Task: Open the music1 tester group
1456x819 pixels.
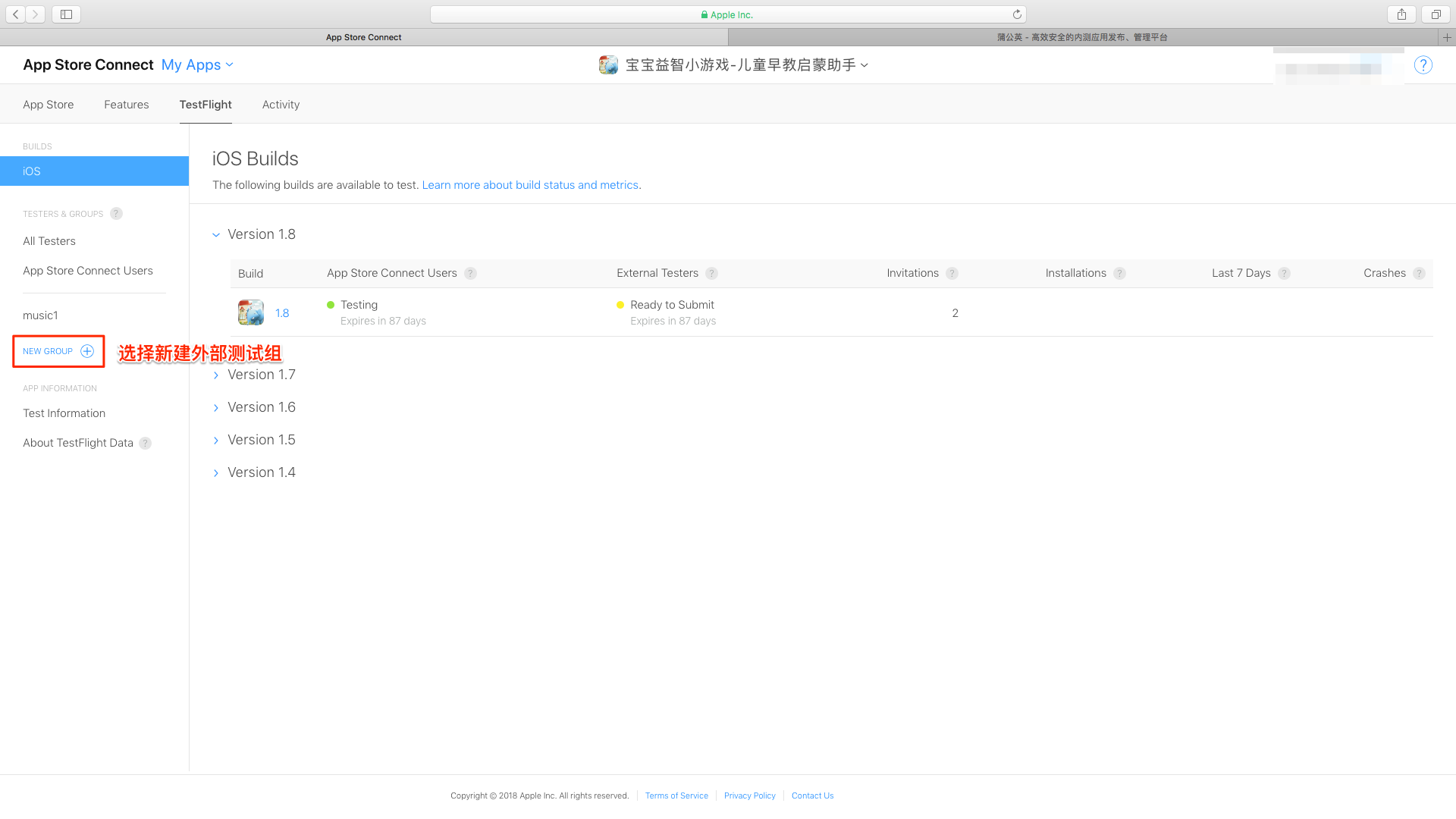Action: pyautogui.click(x=40, y=315)
